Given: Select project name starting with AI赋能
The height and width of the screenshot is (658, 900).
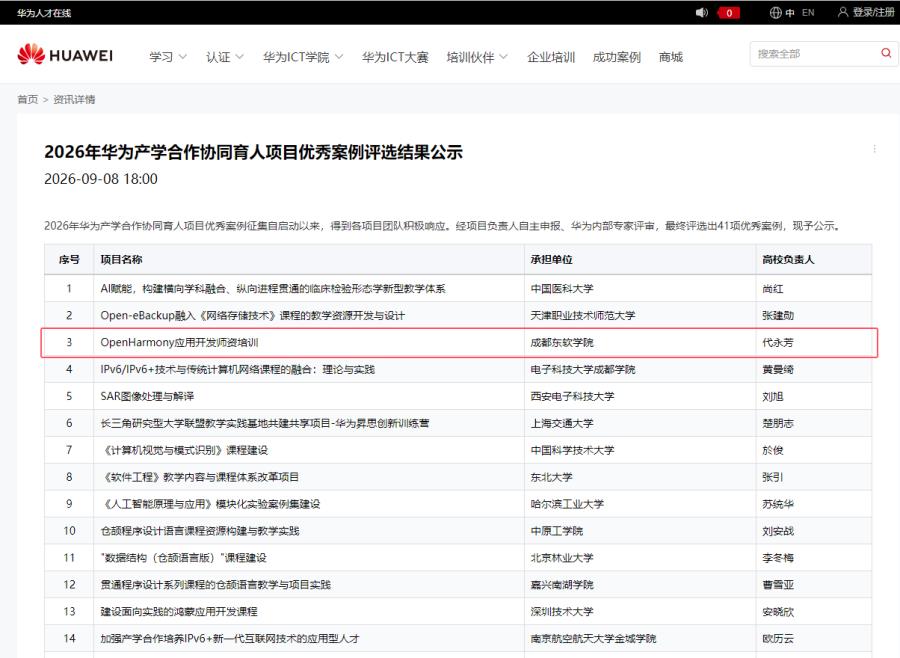Looking at the screenshot, I should click(x=273, y=289).
